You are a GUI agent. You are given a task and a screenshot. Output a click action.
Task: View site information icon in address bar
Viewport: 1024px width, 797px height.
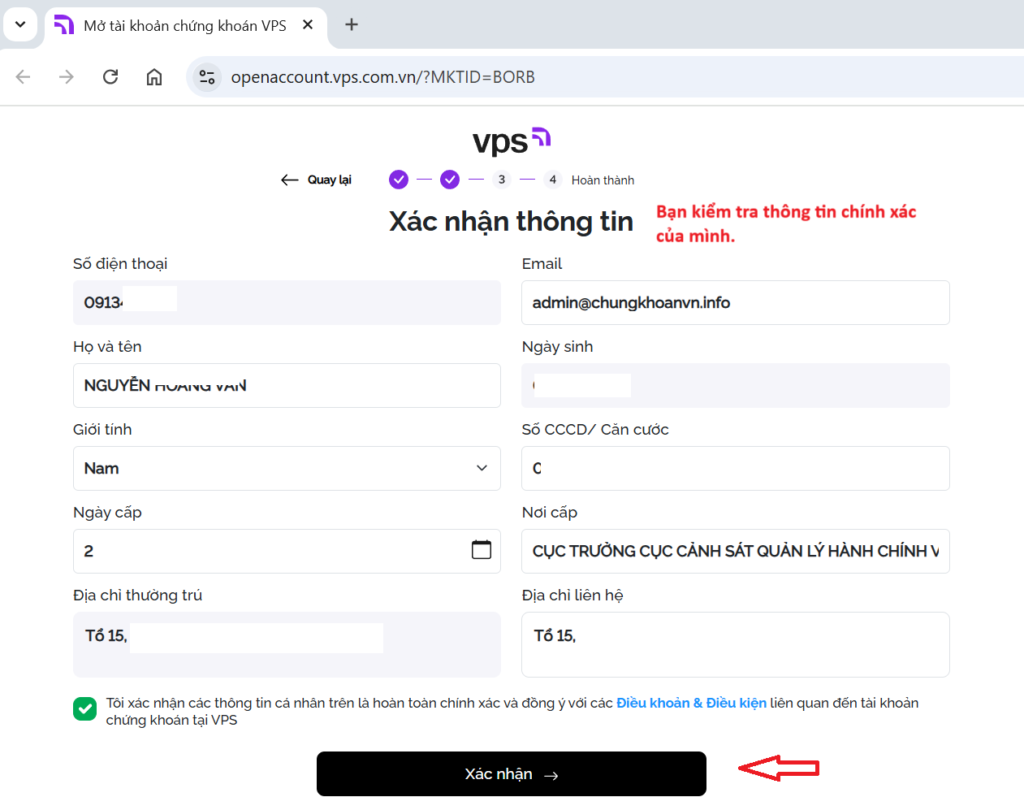(x=207, y=77)
